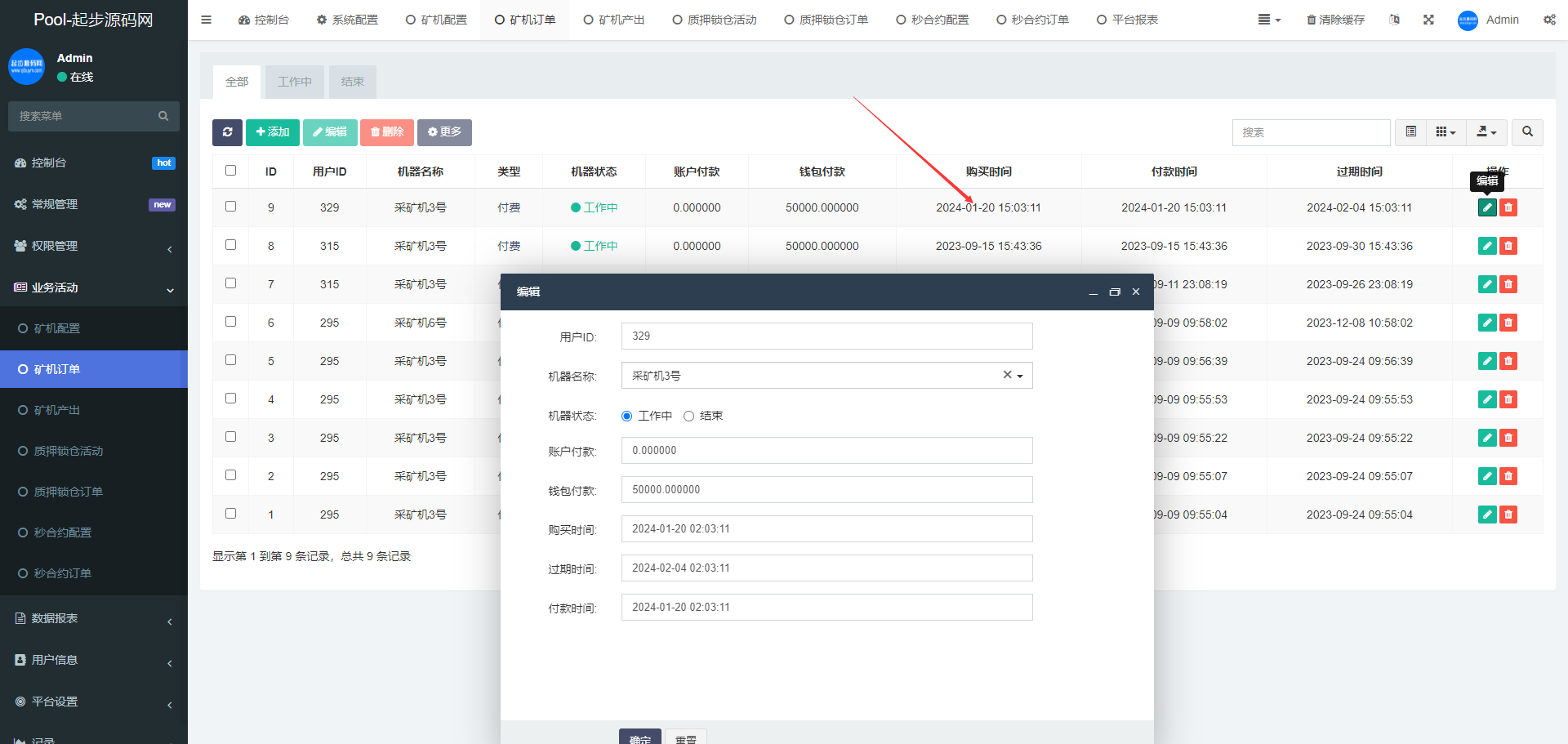This screenshot has height=744, width=1568.
Task: Expand the 权限管理 sidebar menu
Action: pyautogui.click(x=94, y=247)
